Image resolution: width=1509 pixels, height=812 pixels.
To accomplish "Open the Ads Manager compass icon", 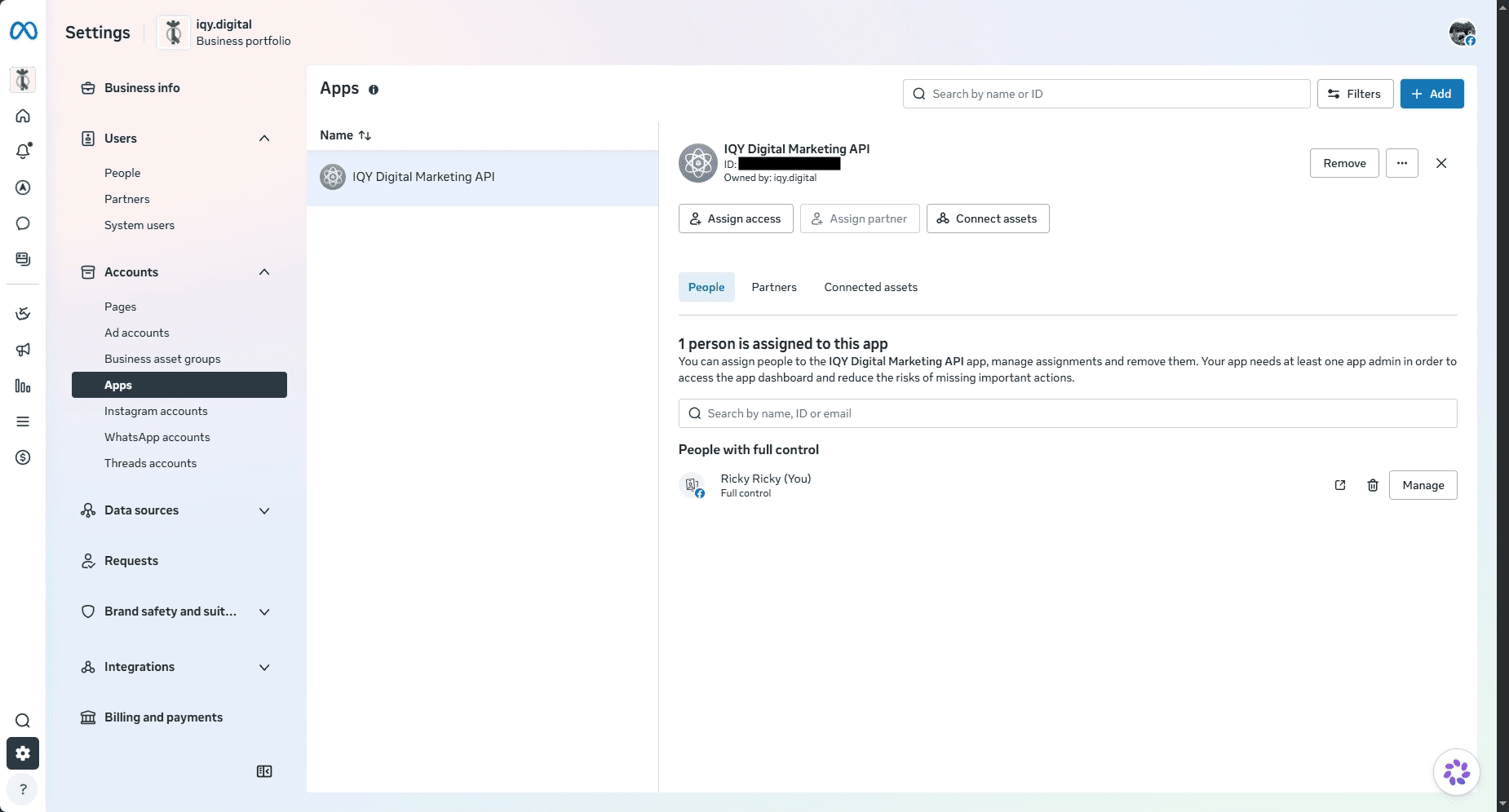I will [x=23, y=188].
